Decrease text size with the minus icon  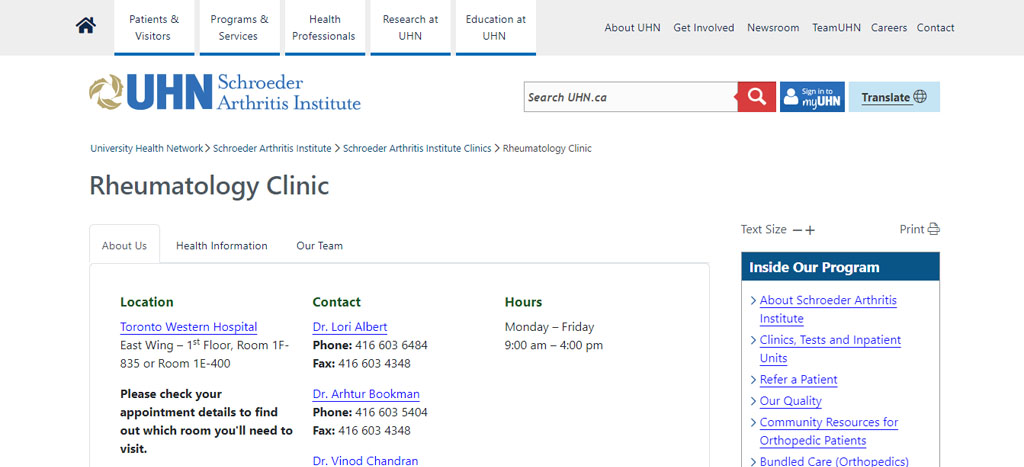tap(797, 230)
